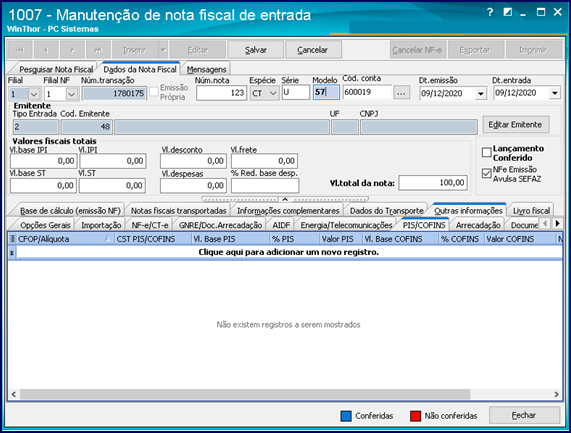Screen dimensions: 571x433
Task: Uncheck NFe Emissão Avulsa SEFAZ
Action: click(x=487, y=173)
